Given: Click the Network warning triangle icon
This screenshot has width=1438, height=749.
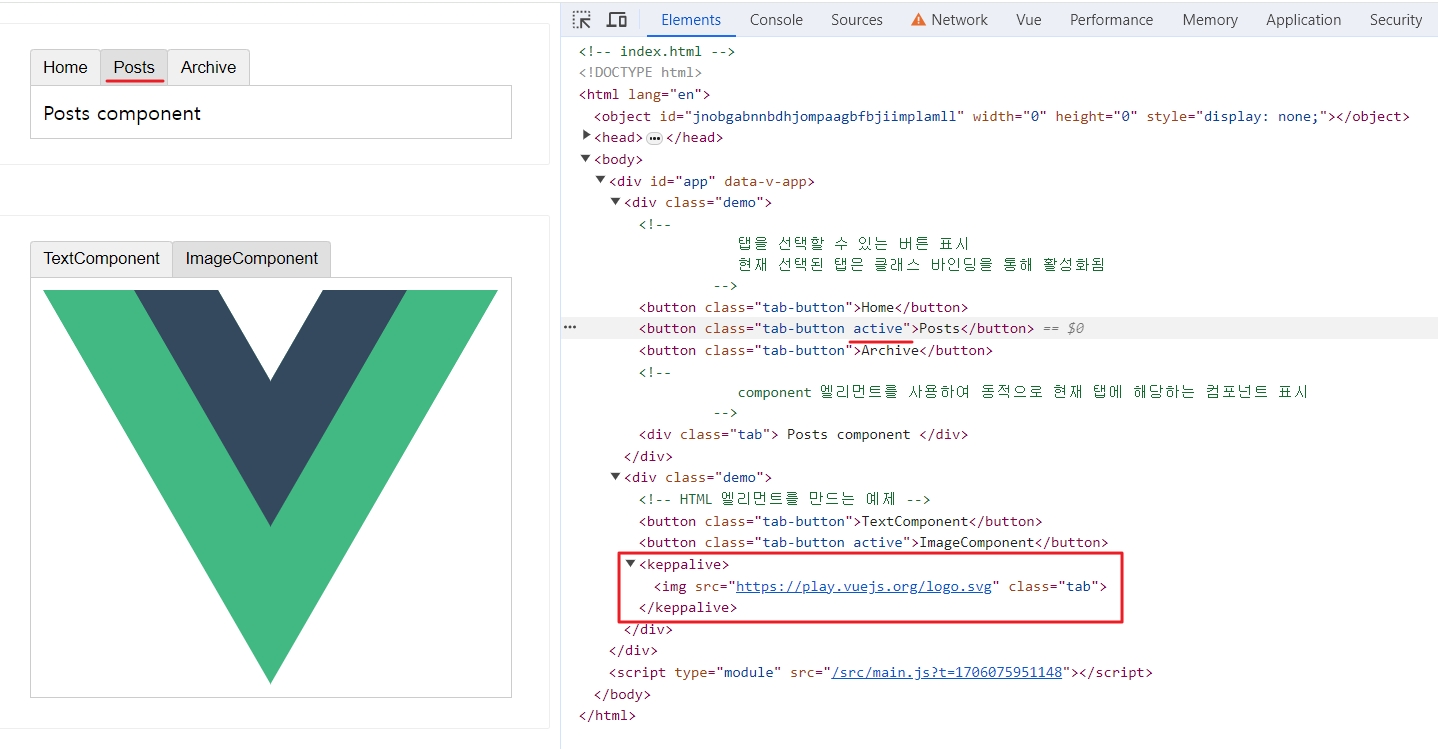Looking at the screenshot, I should [918, 20].
